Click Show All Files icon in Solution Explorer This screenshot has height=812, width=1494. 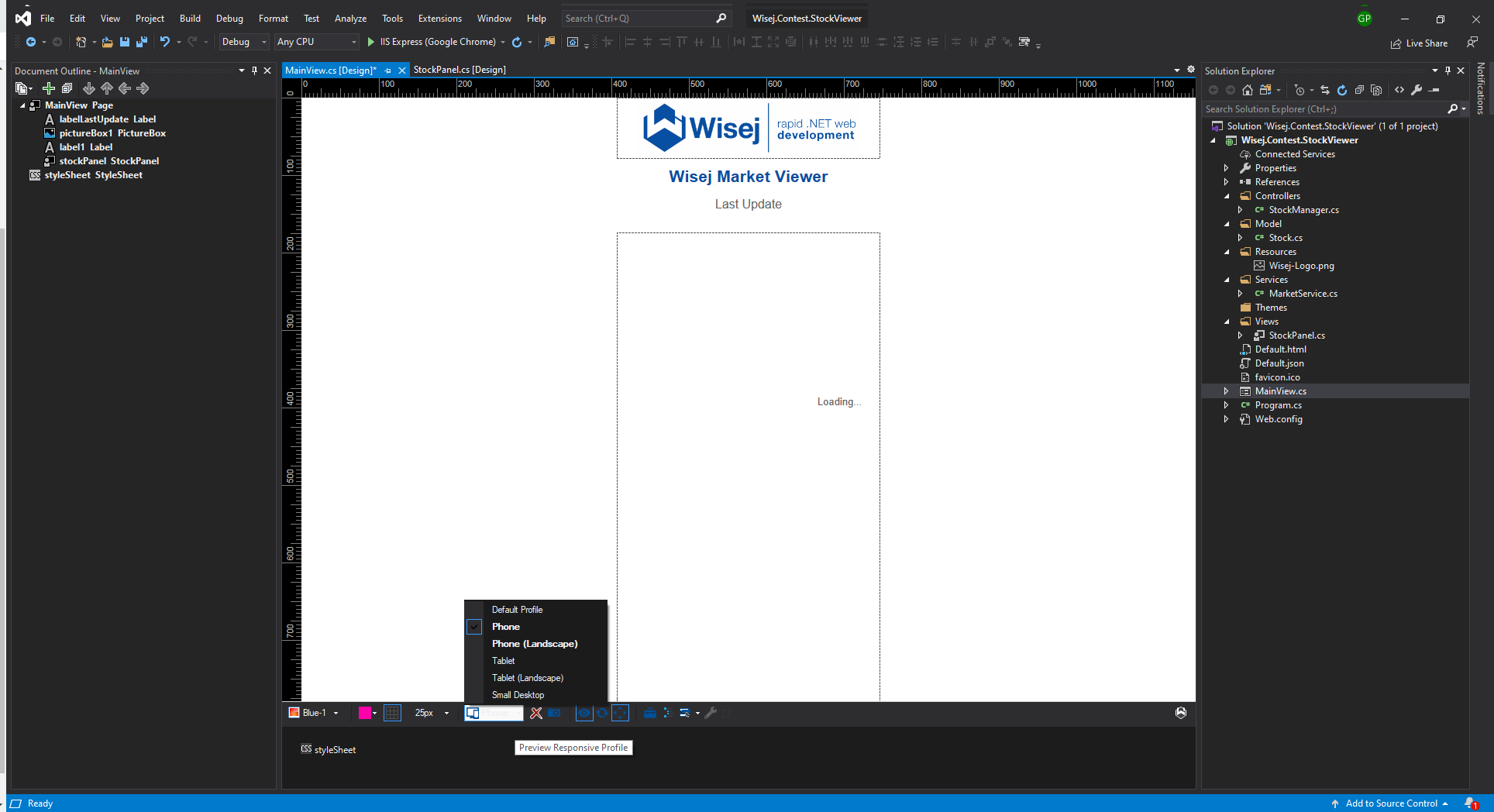point(1376,90)
